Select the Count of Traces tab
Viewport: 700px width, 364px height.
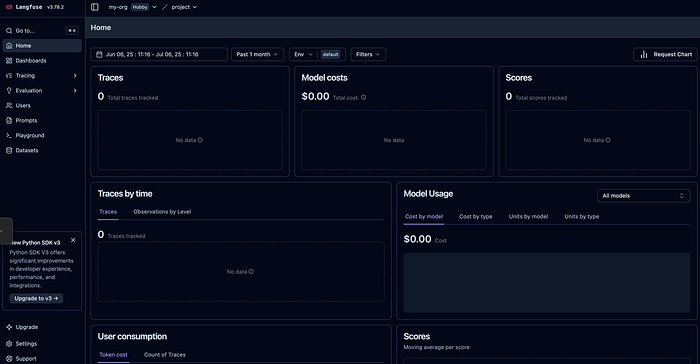point(165,355)
